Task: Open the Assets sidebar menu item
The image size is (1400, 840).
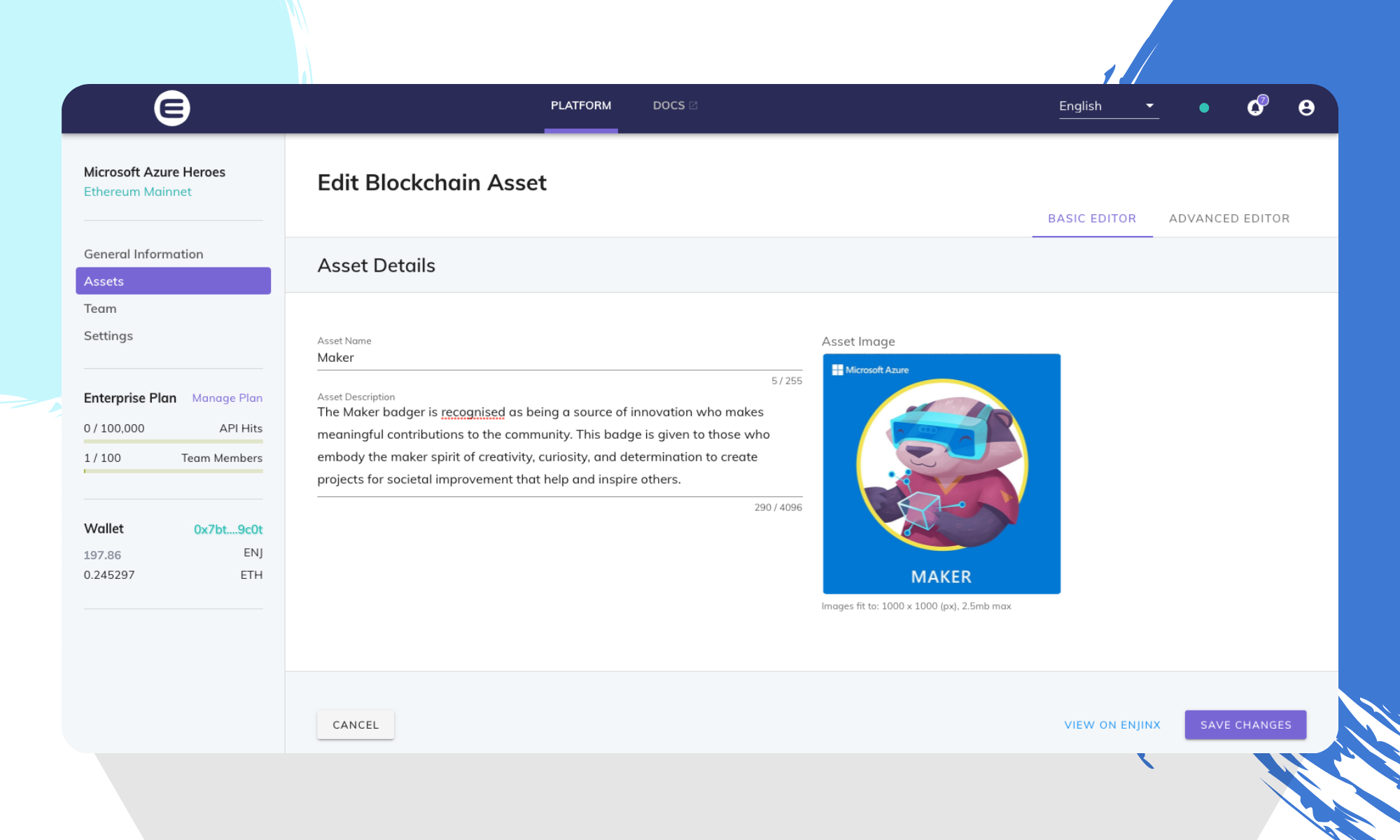Action: coord(173,280)
